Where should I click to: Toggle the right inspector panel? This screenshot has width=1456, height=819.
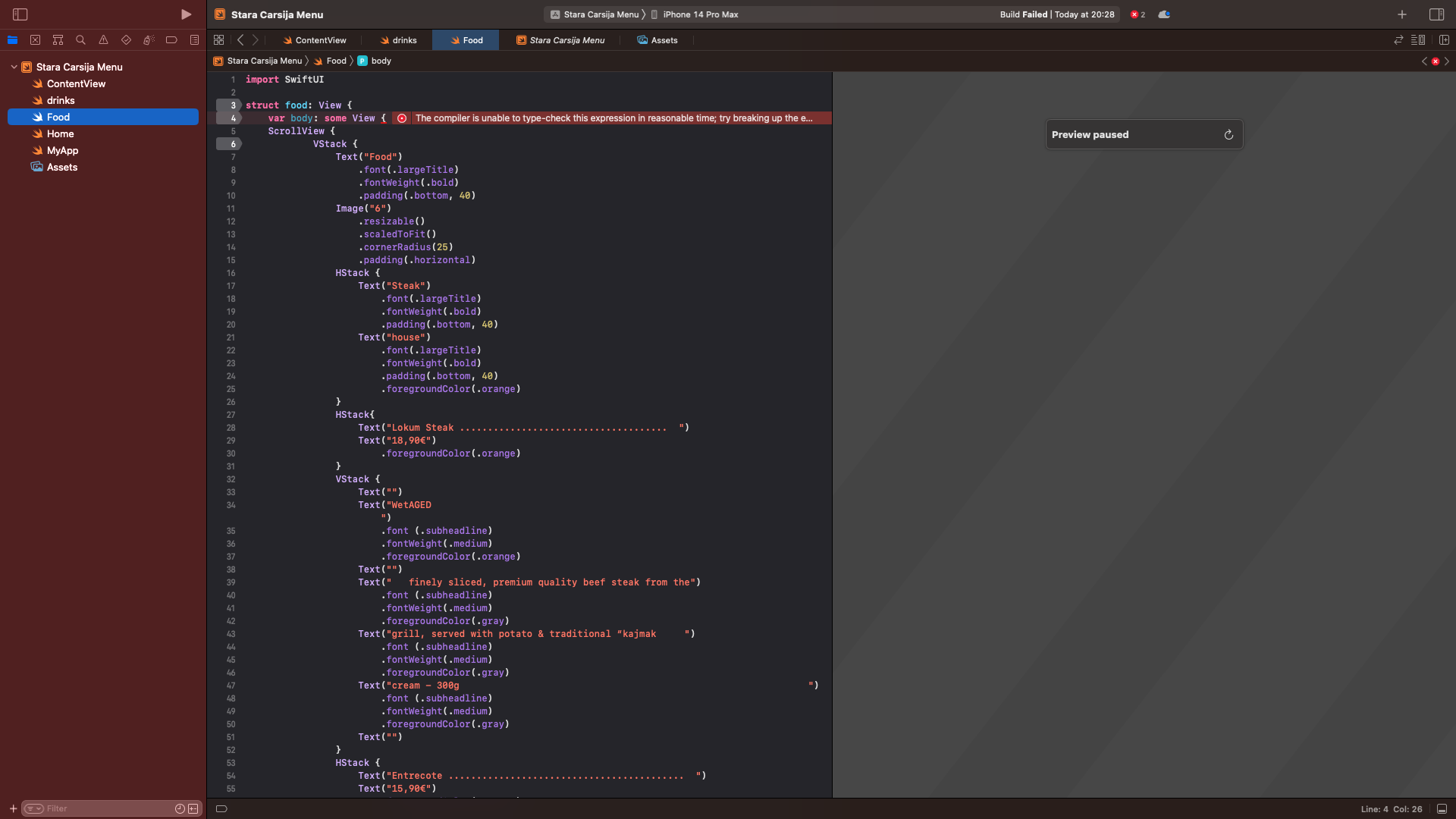click(1436, 14)
